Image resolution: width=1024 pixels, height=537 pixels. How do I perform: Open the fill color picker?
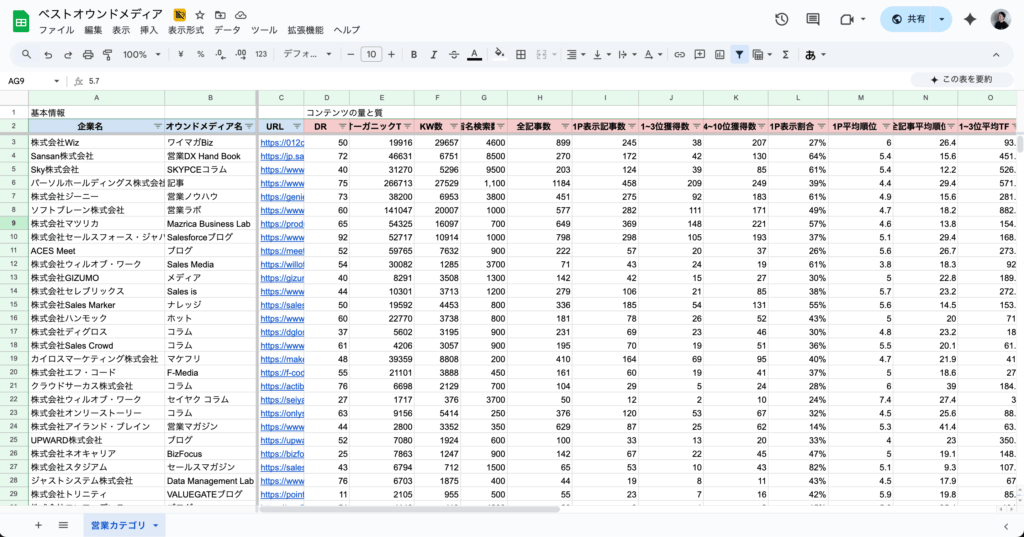click(x=500, y=55)
